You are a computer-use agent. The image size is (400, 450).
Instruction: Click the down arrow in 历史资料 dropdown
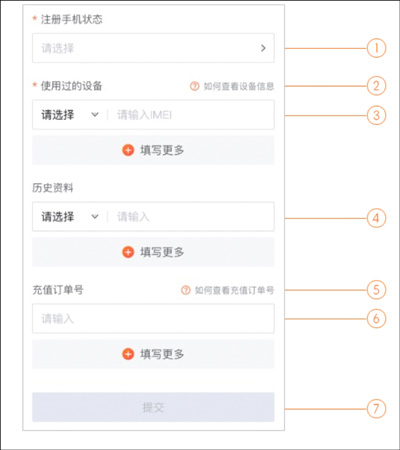tap(95, 217)
